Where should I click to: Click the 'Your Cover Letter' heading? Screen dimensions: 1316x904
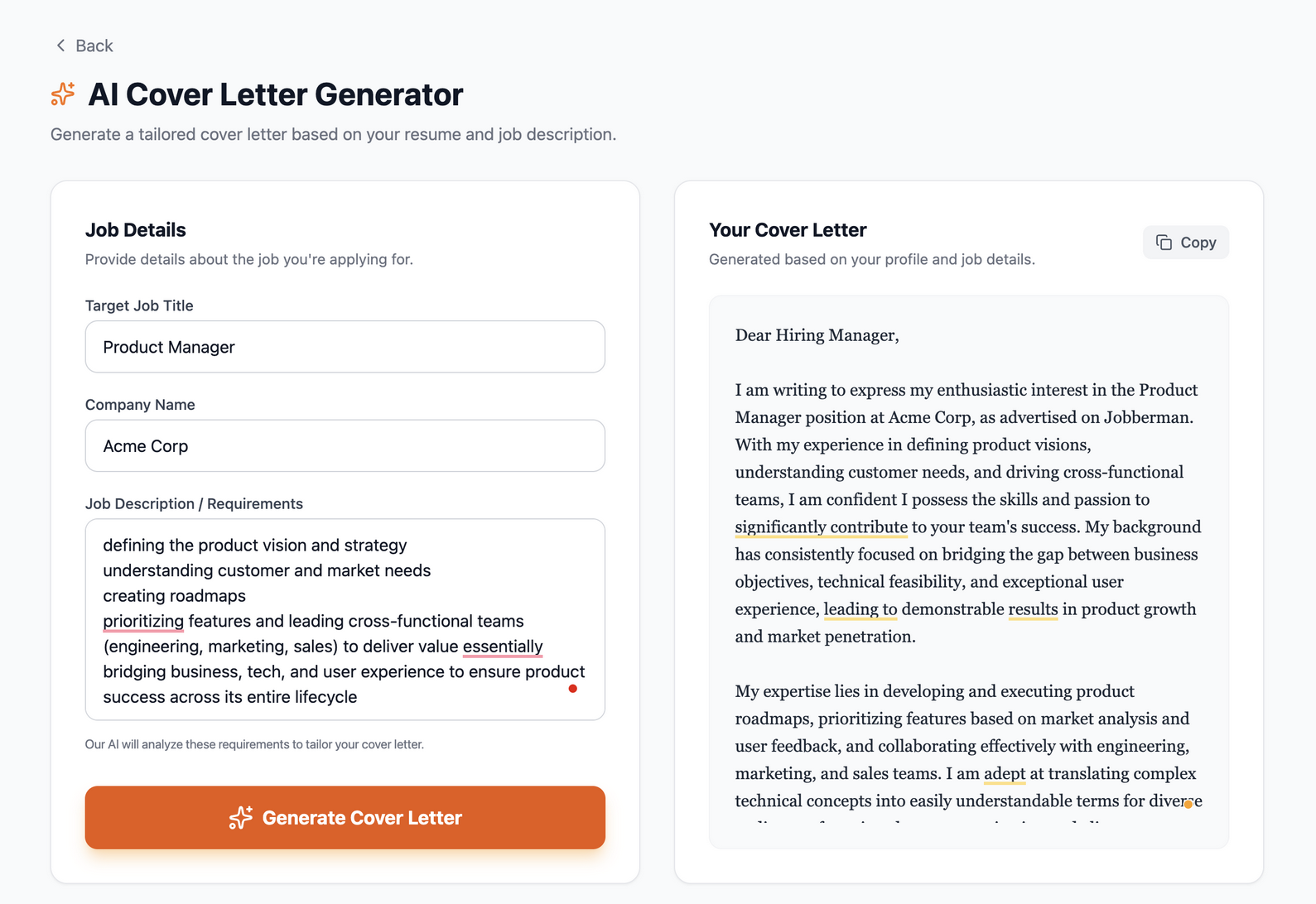point(788,229)
